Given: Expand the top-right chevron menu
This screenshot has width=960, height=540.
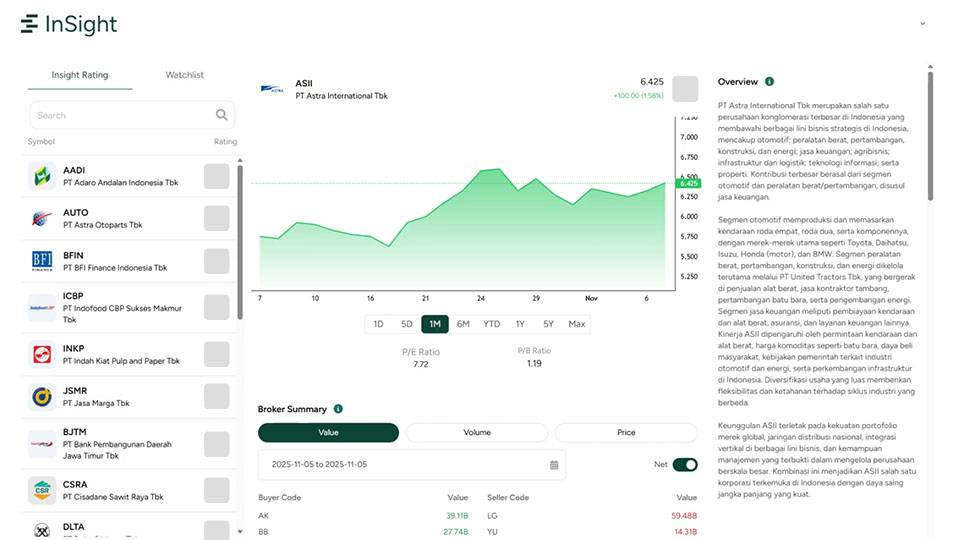Looking at the screenshot, I should pyautogui.click(x=922, y=24).
